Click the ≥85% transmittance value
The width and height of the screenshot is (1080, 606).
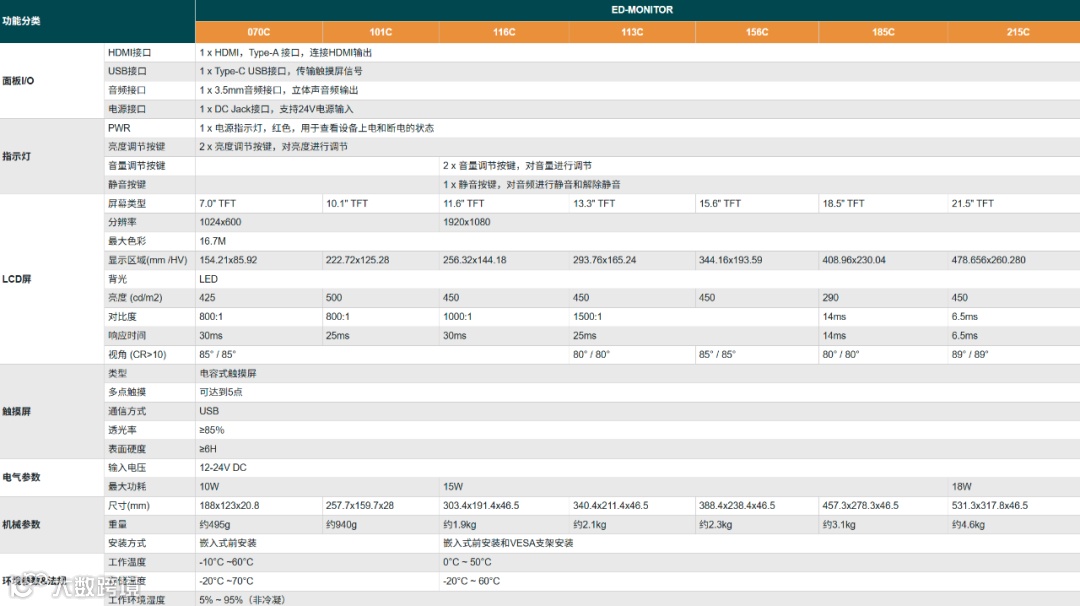click(x=211, y=430)
